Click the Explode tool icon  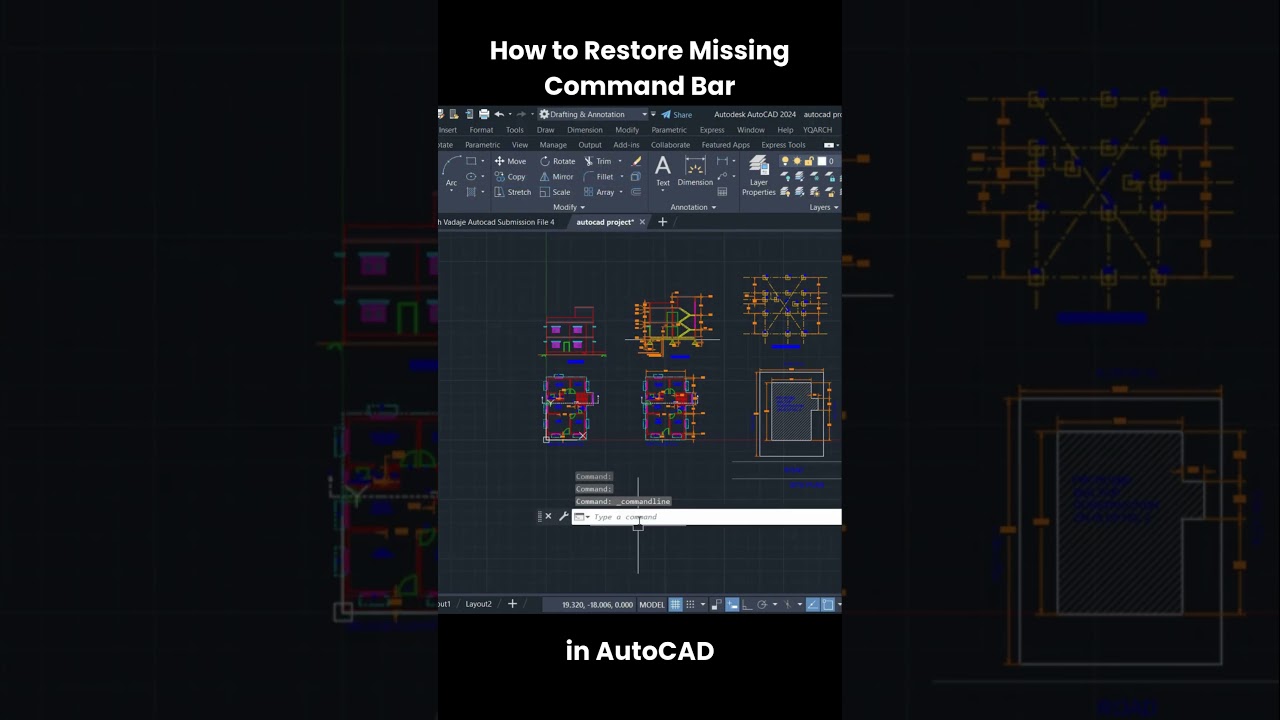(x=636, y=177)
